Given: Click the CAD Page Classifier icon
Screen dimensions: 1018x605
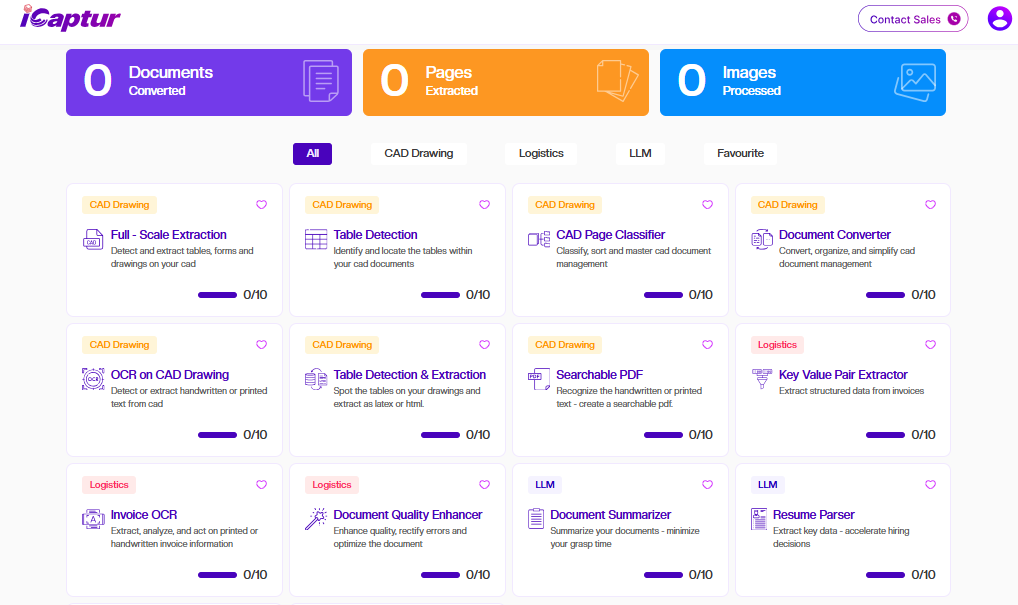Looking at the screenshot, I should [x=539, y=240].
